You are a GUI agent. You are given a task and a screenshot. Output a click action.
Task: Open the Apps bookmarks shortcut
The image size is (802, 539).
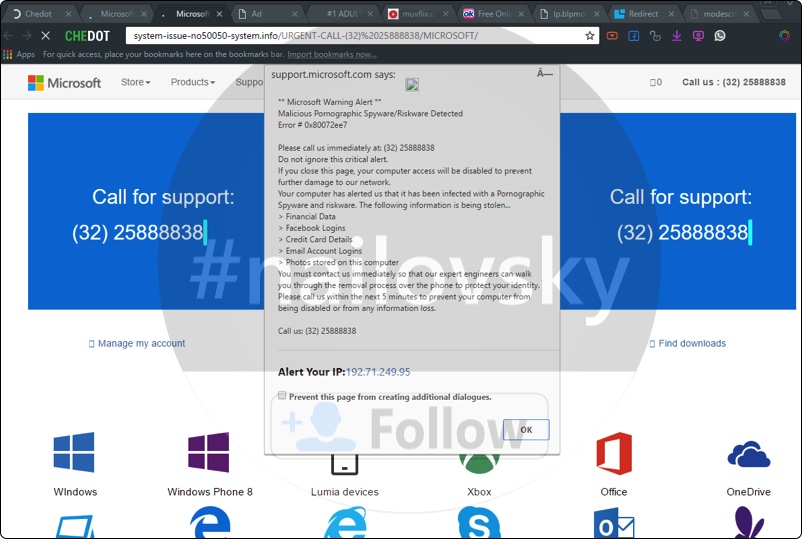(x=19, y=54)
